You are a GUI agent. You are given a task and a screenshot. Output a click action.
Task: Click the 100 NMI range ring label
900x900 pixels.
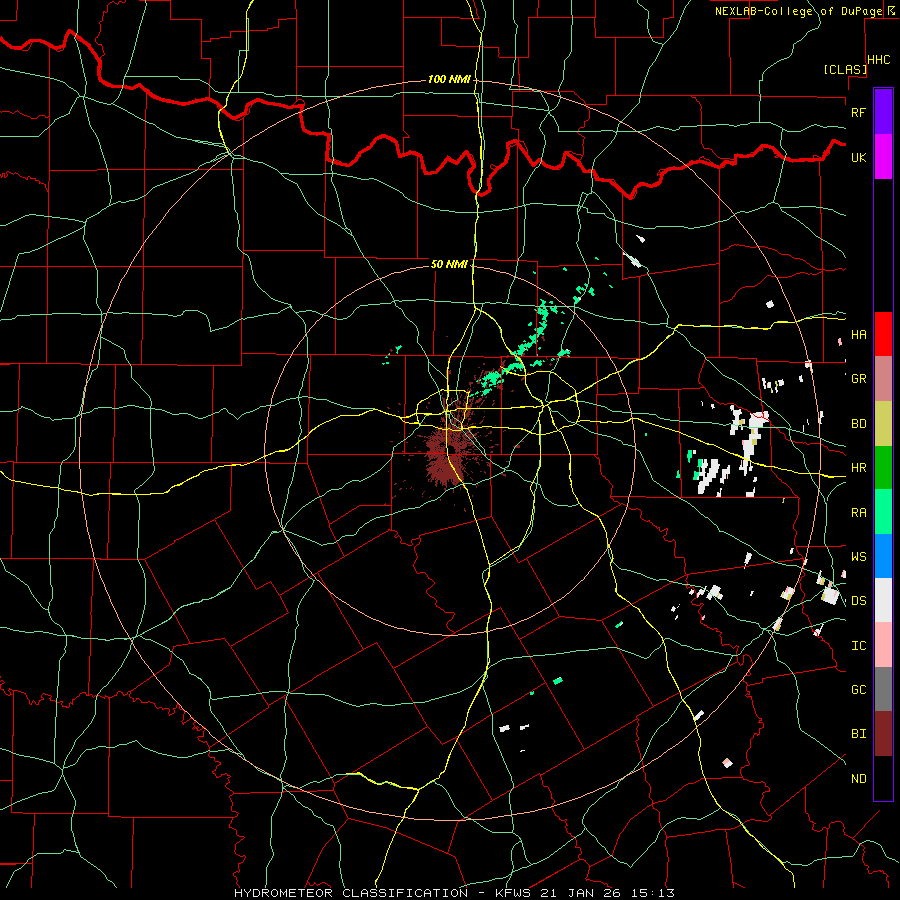[449, 79]
